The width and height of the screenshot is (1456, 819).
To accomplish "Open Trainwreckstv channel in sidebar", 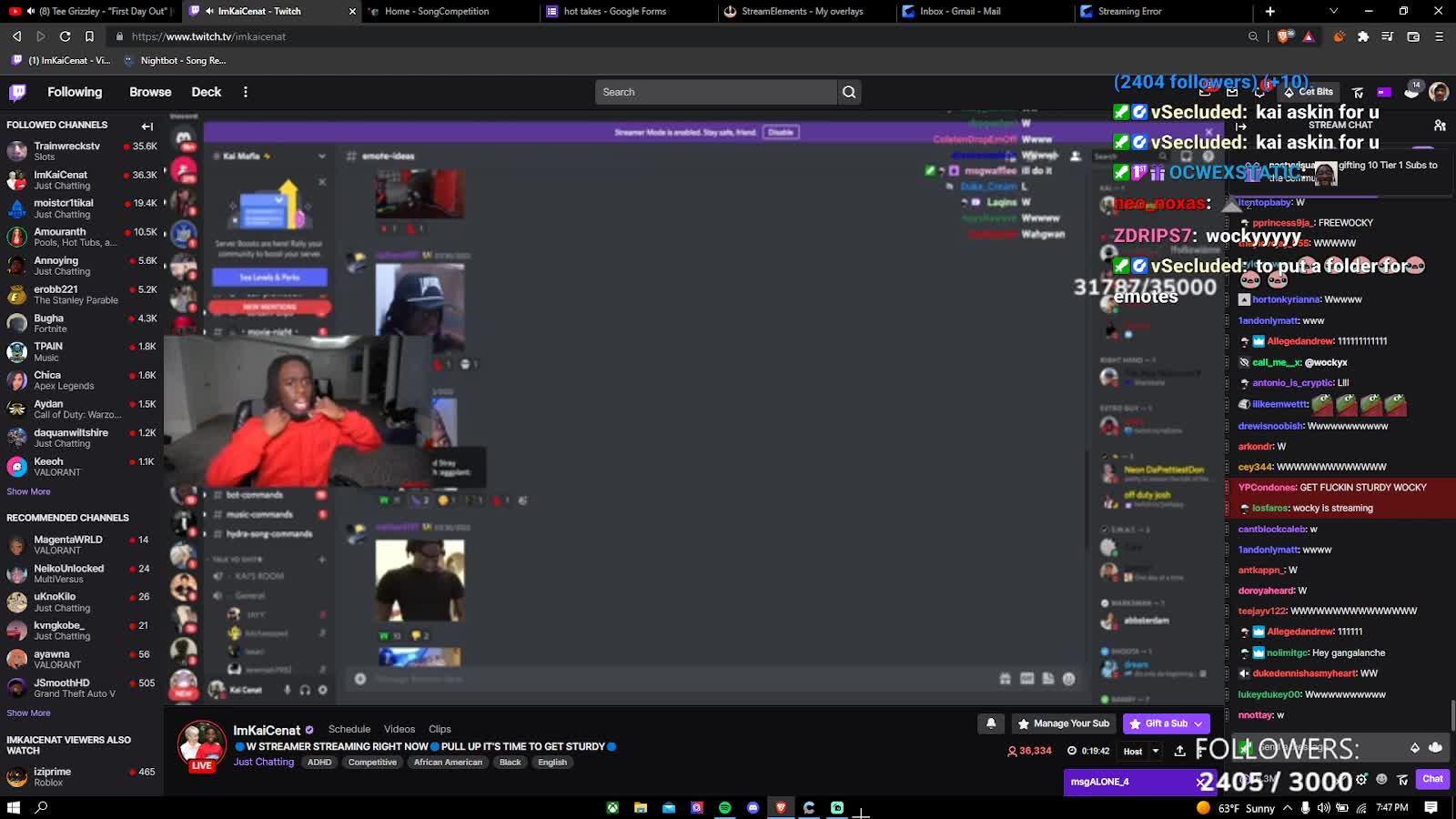I will [82, 151].
